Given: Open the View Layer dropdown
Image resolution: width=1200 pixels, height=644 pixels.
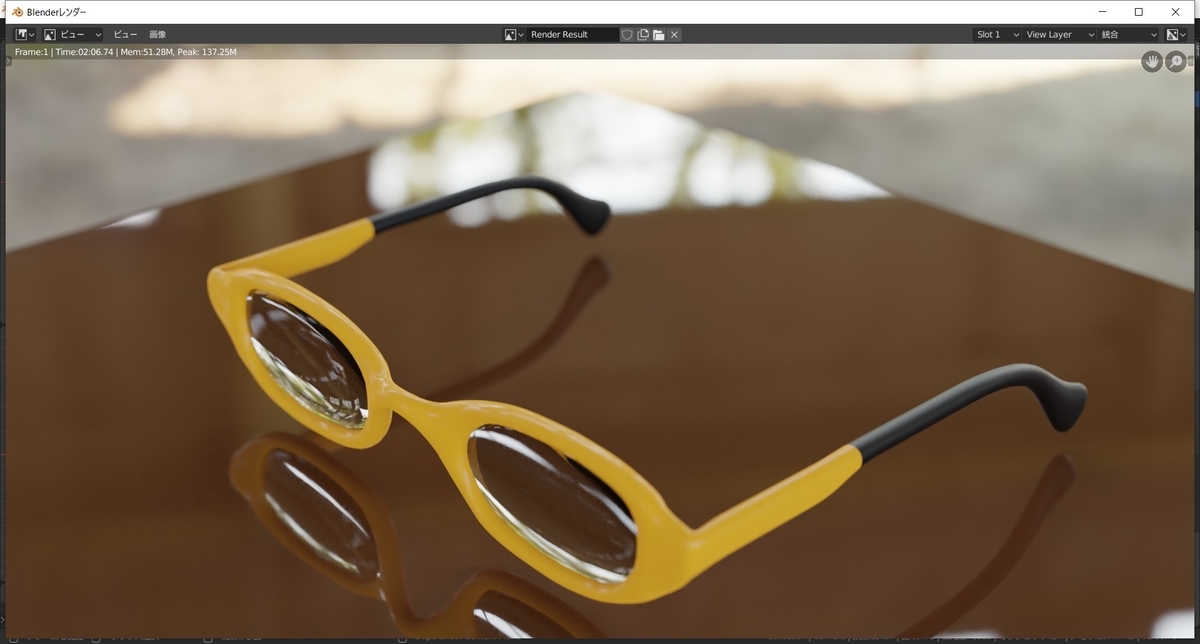Looking at the screenshot, I should 1059,34.
